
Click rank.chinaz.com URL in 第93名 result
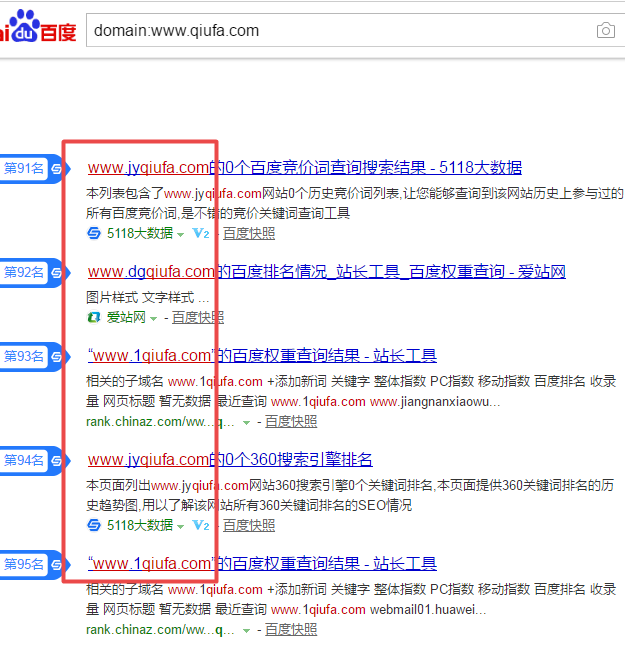[160, 422]
